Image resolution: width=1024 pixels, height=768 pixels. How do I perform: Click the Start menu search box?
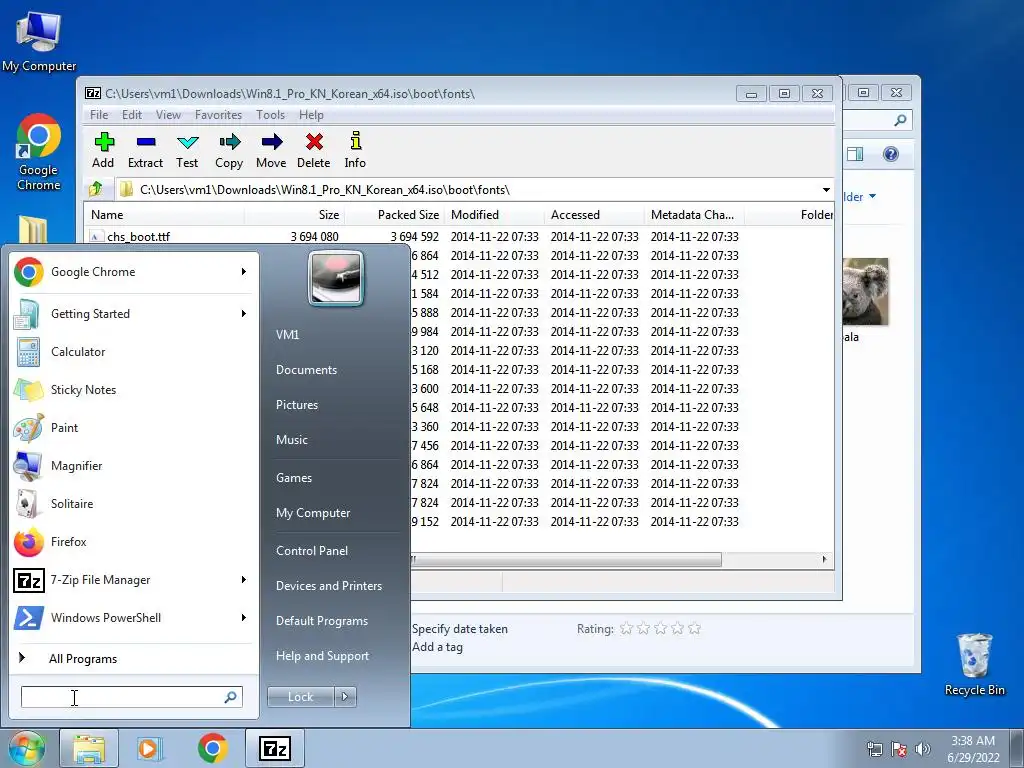pos(131,697)
